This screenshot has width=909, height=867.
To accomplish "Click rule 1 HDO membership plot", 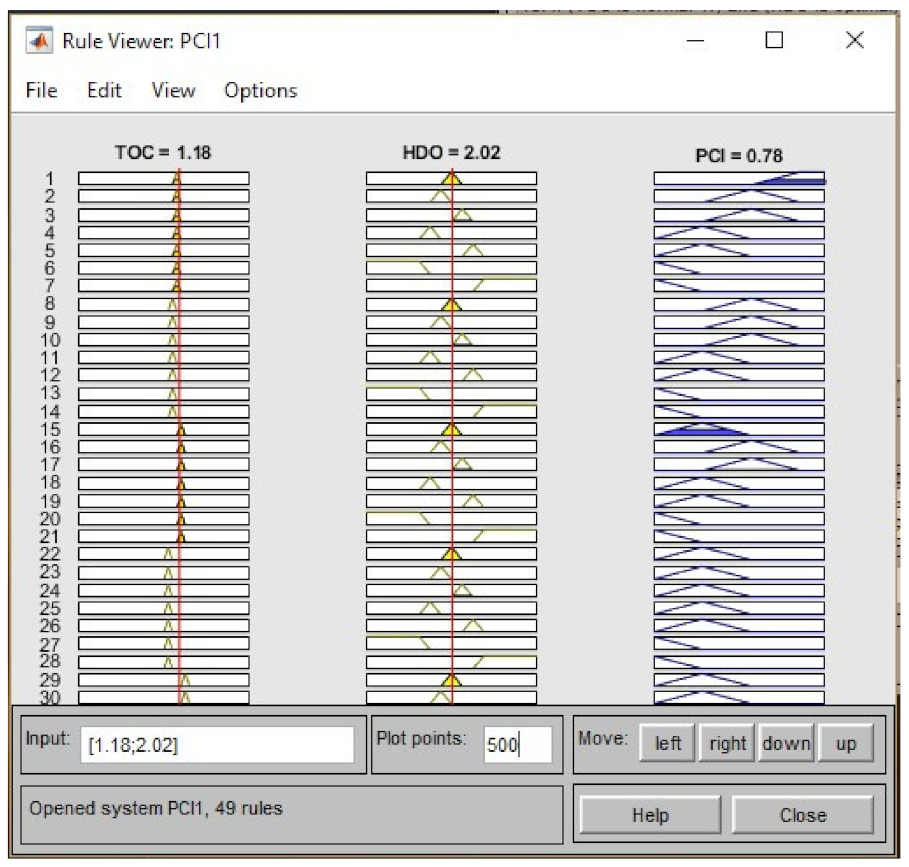I will (x=451, y=179).
